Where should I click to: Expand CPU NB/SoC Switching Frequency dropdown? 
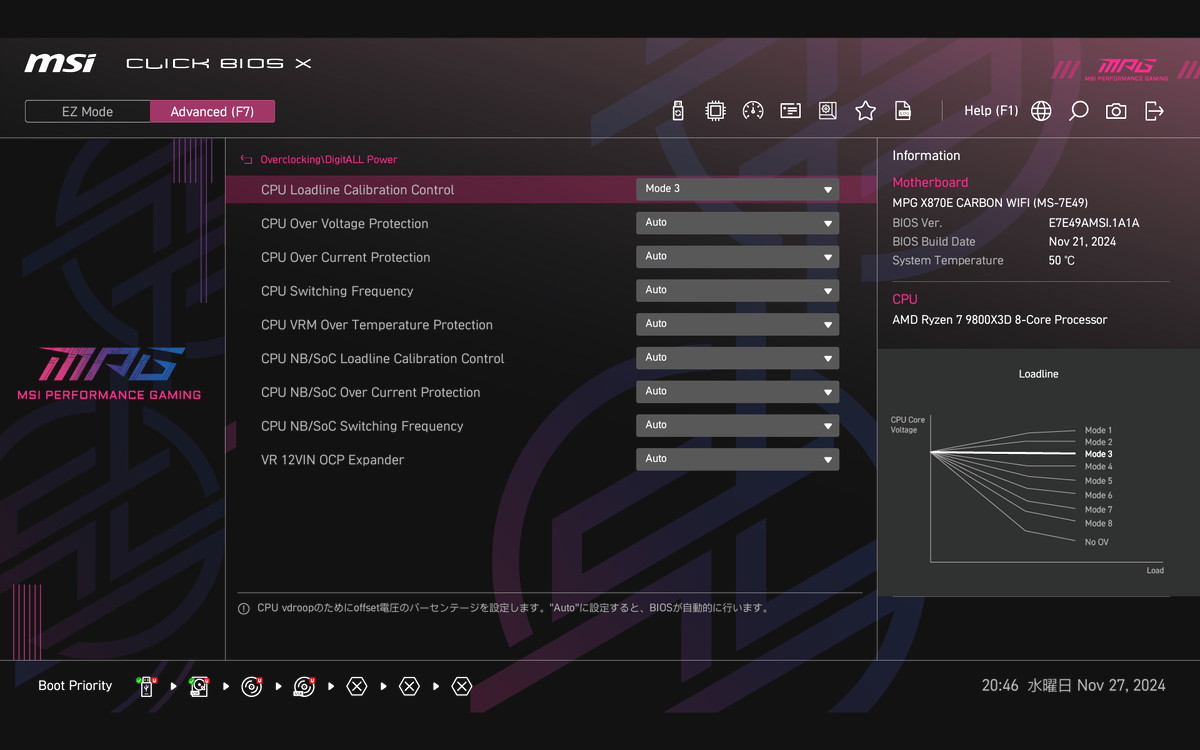737,426
